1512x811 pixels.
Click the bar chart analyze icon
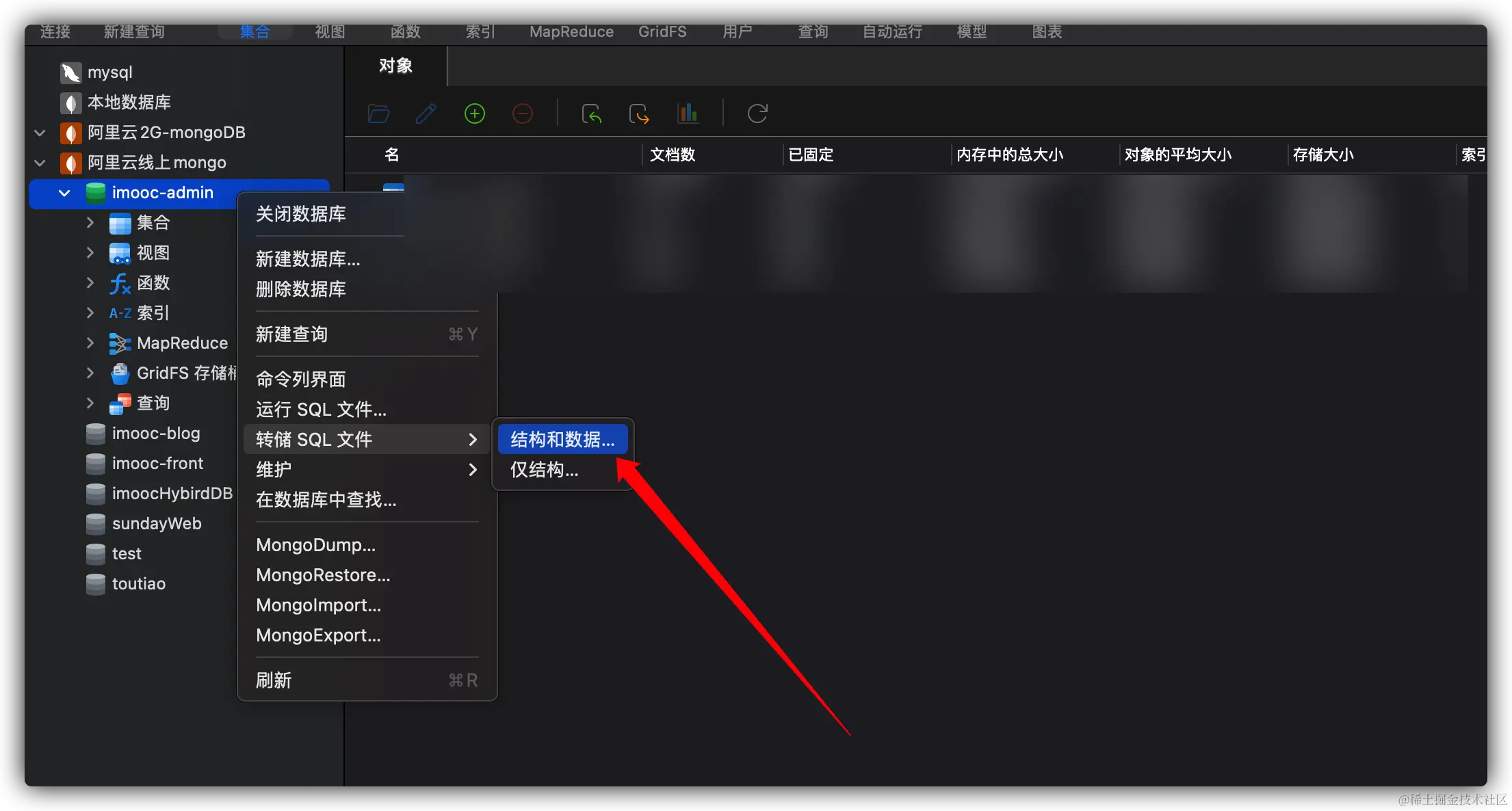(x=688, y=114)
